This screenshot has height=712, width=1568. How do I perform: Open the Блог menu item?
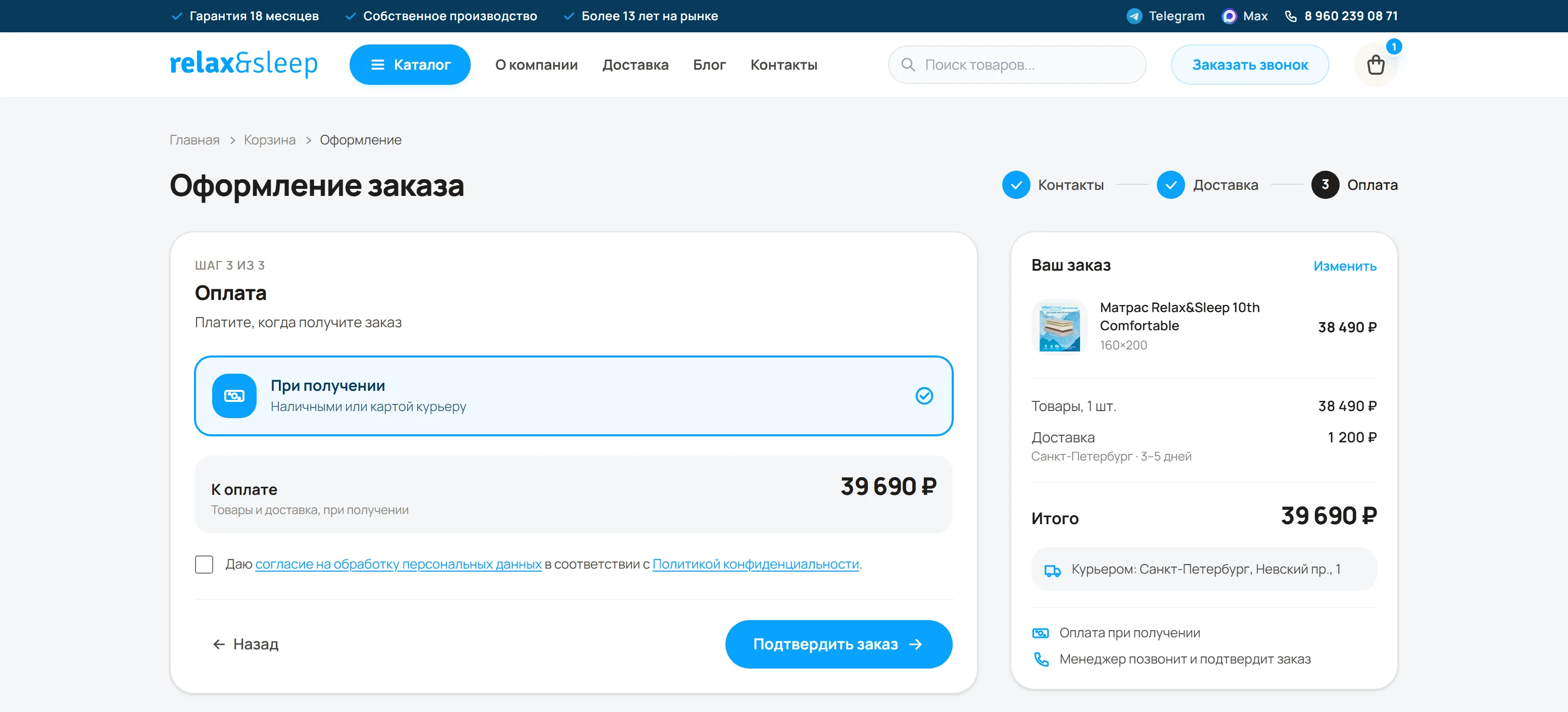click(x=709, y=65)
